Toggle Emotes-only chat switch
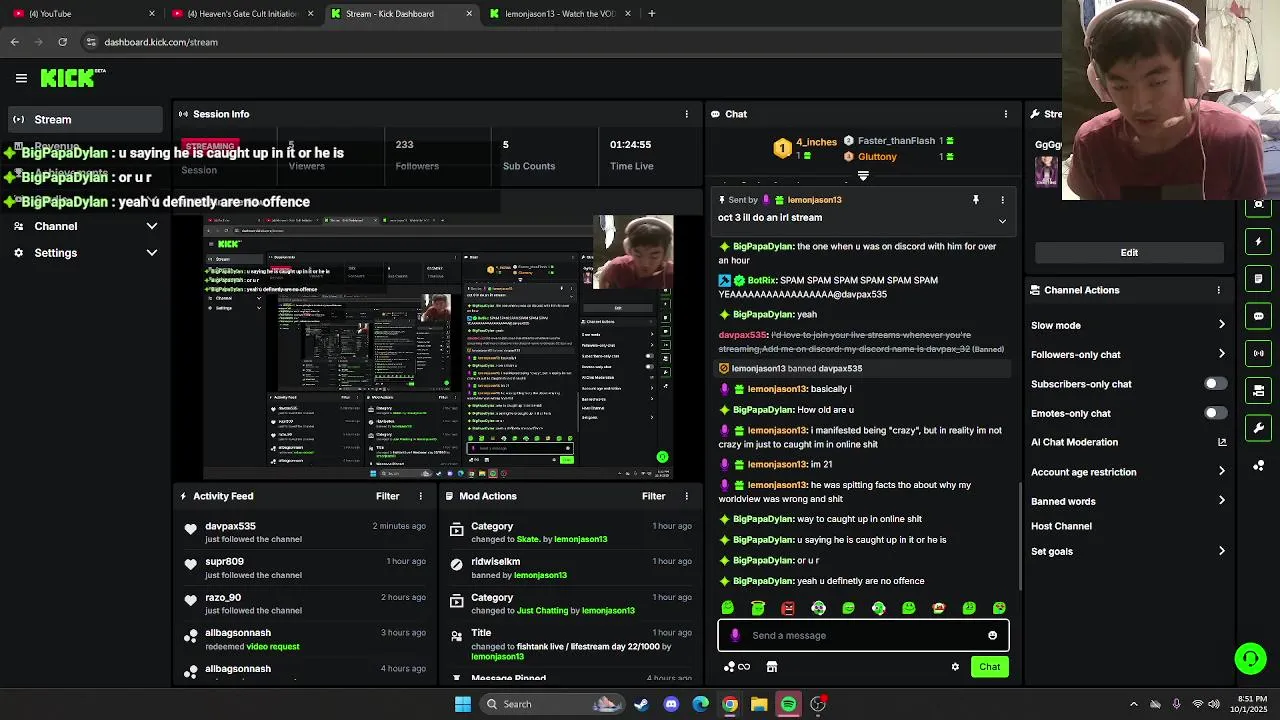Viewport: 1280px width, 720px height. pos(1215,413)
